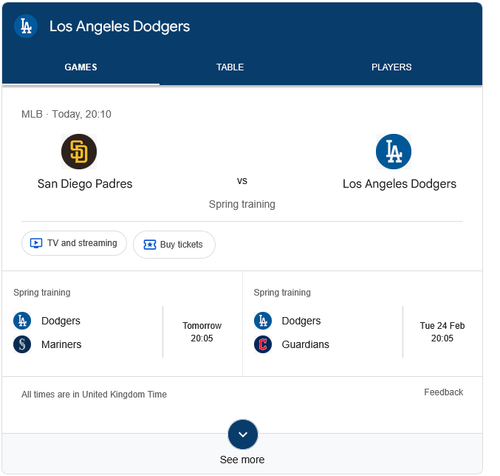Image resolution: width=500 pixels, height=476 pixels.
Task: Open the Los Angeles Dodgers header title
Action: pos(120,26)
